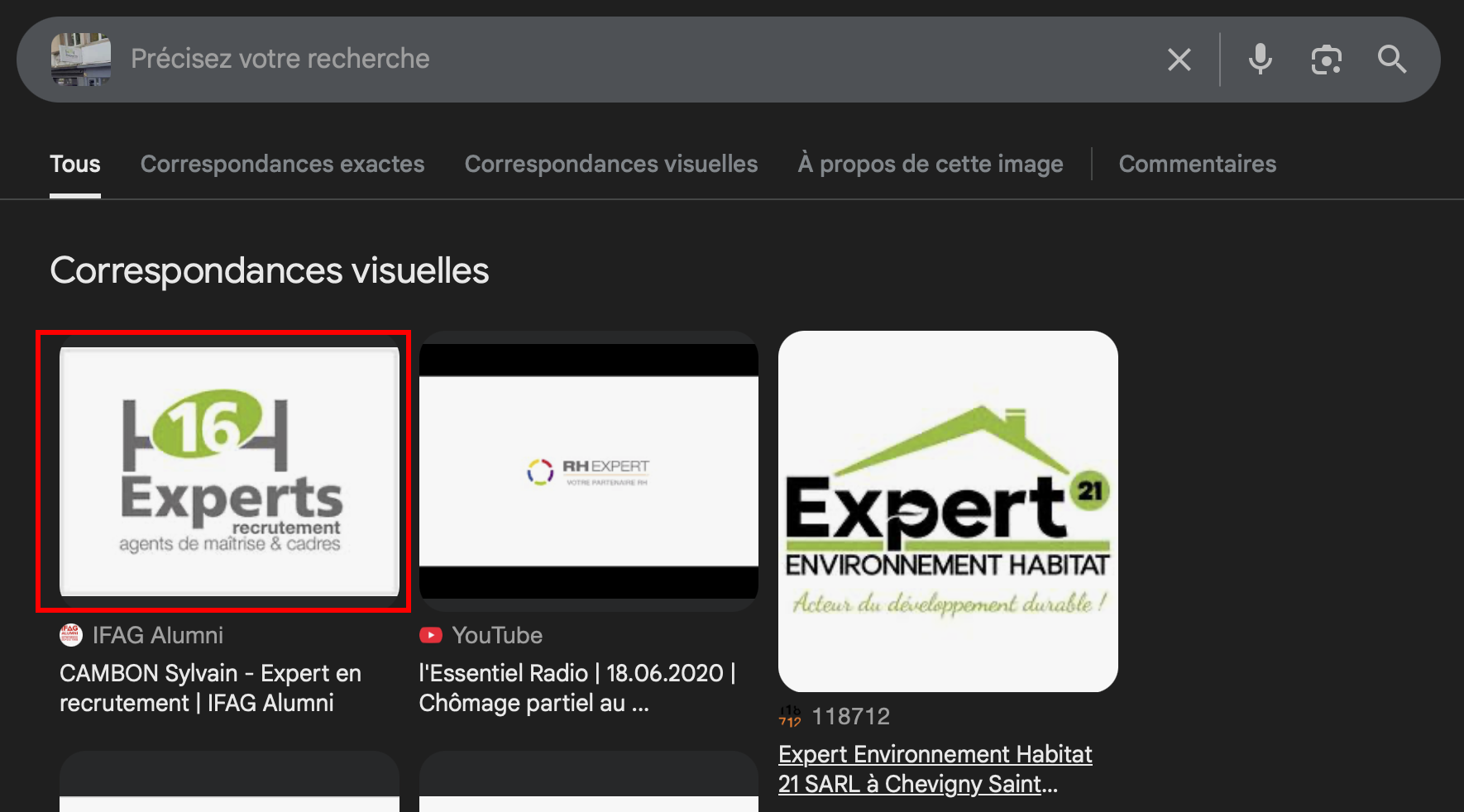Open the Commentaires tab
Screen dimensions: 1464x812
click(x=1197, y=164)
